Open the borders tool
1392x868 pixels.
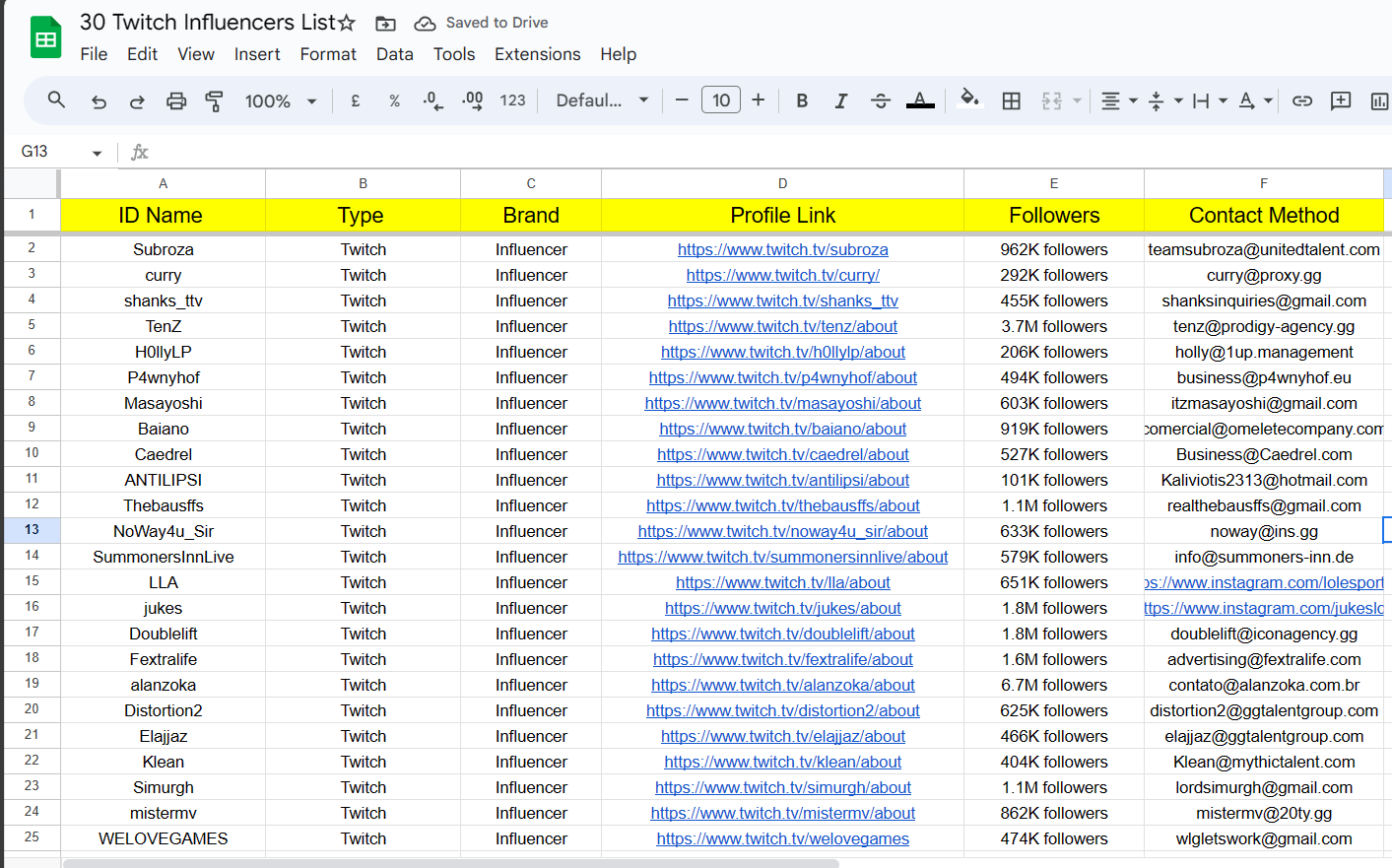point(1011,100)
